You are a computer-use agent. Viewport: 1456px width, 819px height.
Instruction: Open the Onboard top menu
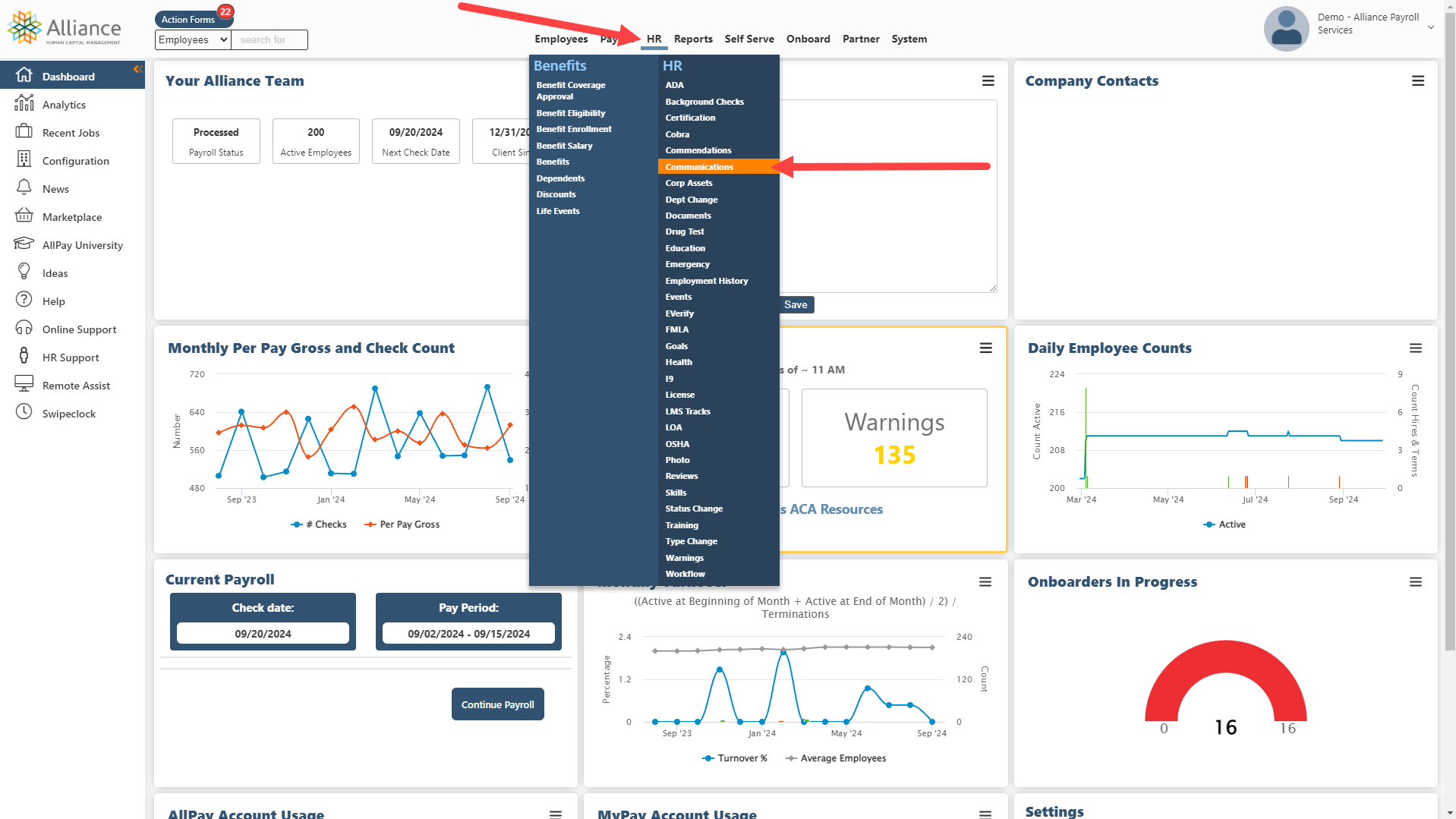808,39
